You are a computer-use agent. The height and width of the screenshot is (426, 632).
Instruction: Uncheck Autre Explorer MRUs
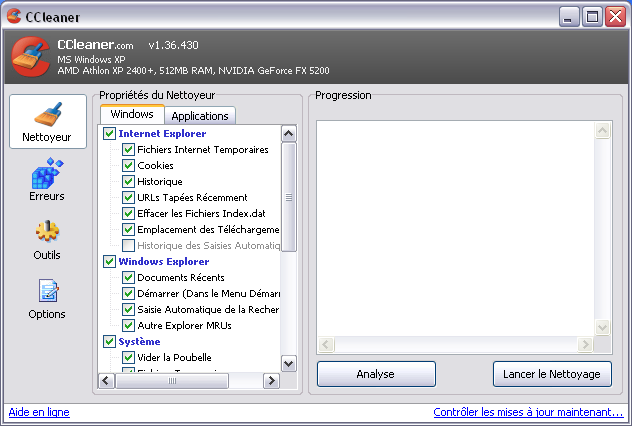point(128,326)
